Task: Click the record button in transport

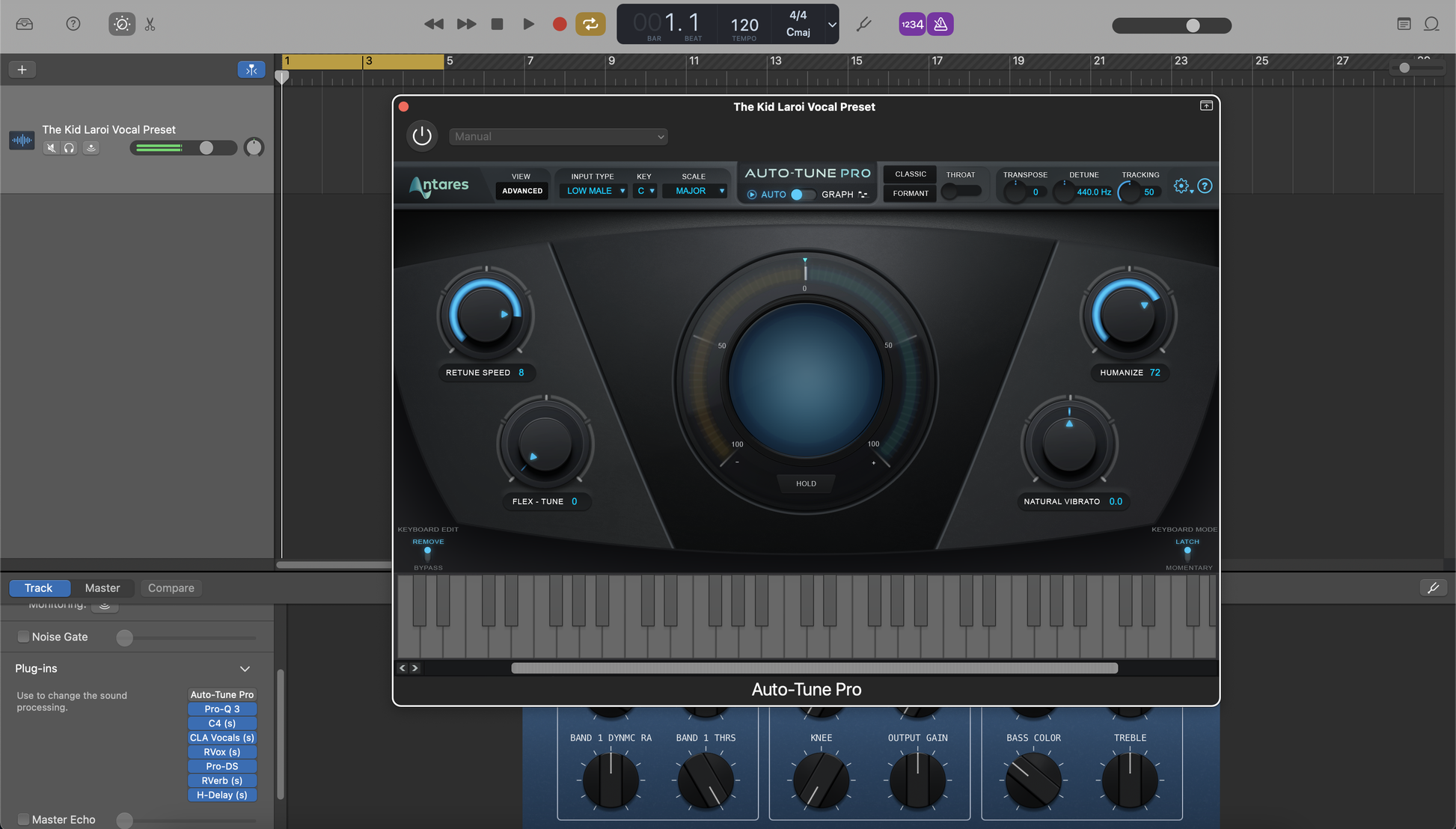Action: (x=559, y=24)
